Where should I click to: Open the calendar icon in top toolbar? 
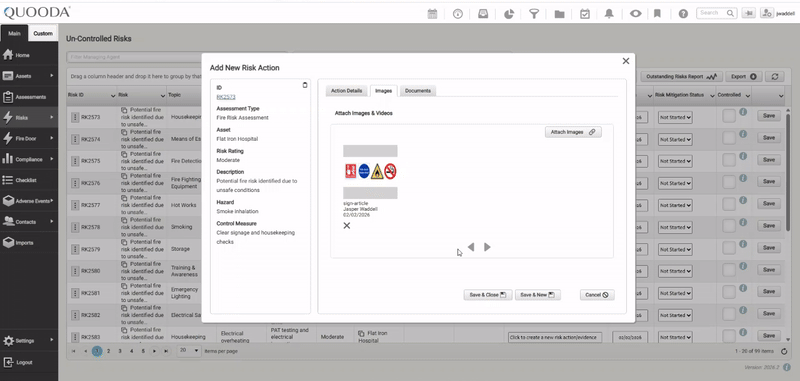[432, 14]
